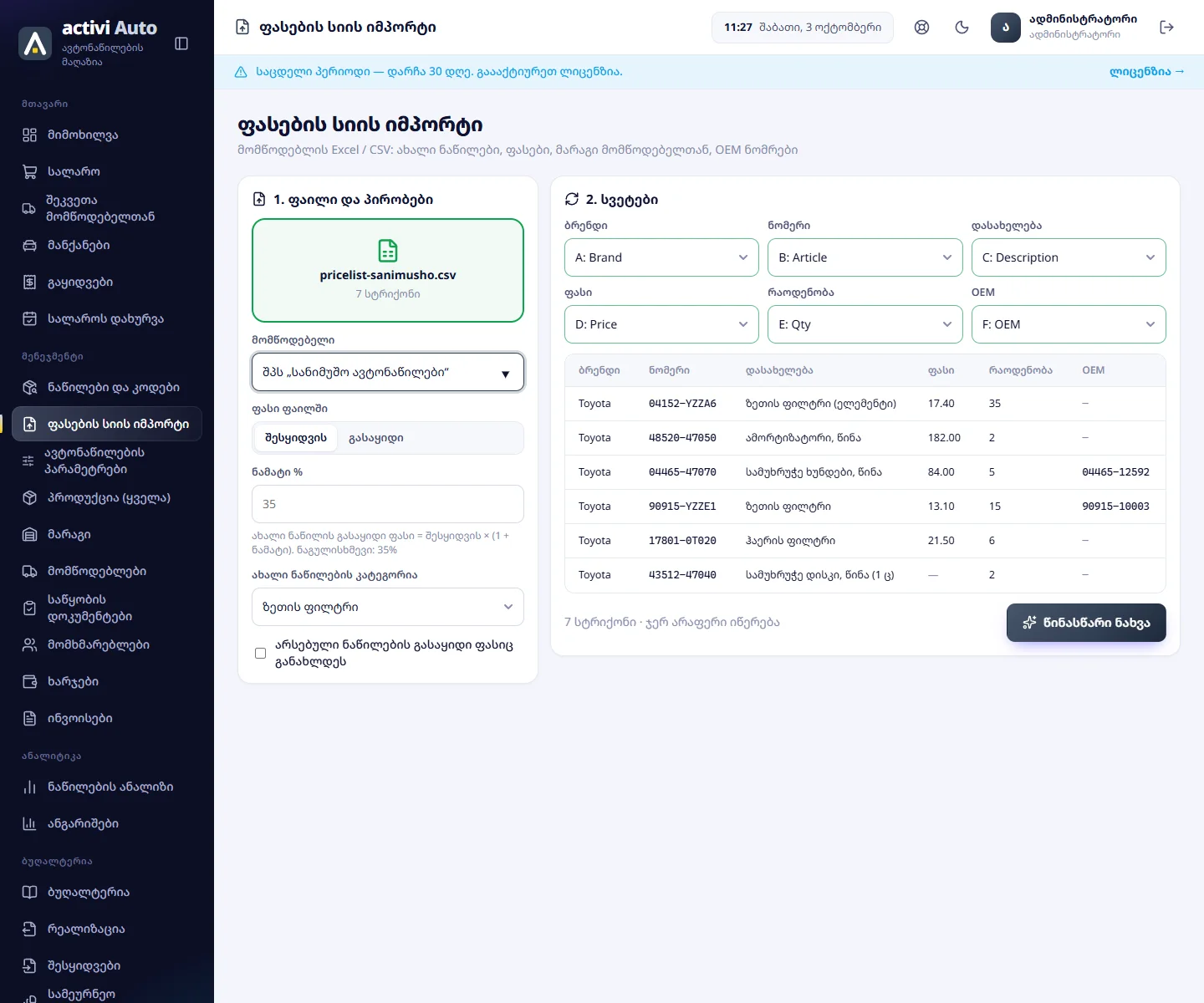1204x1003 pixels.
Task: Open ნაწილები და კოდები icon
Action: (x=30, y=387)
